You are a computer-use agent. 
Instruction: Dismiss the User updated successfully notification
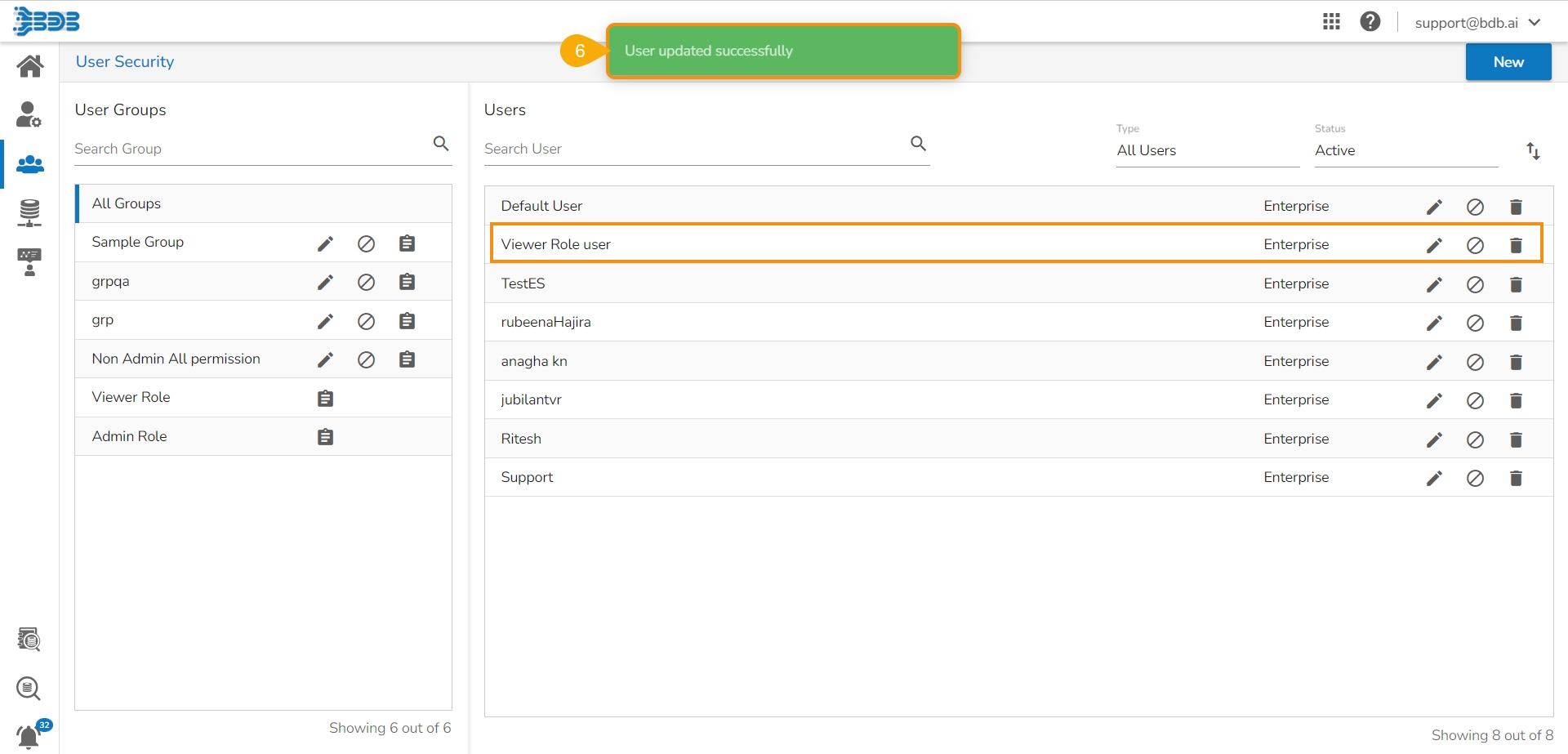point(782,51)
